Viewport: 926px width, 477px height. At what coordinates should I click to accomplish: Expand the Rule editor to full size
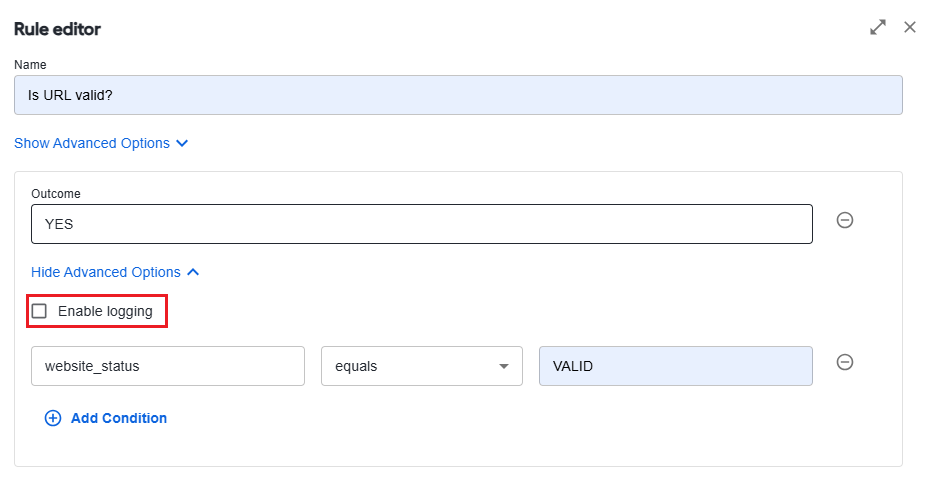[x=878, y=27]
